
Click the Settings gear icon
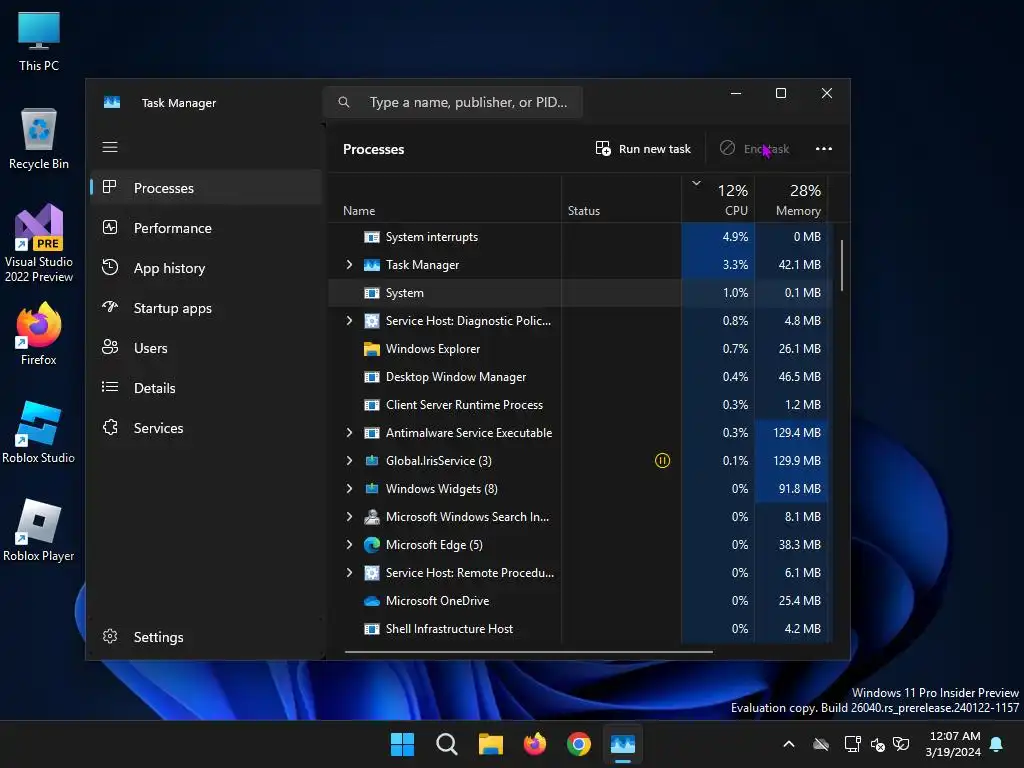pyautogui.click(x=110, y=636)
